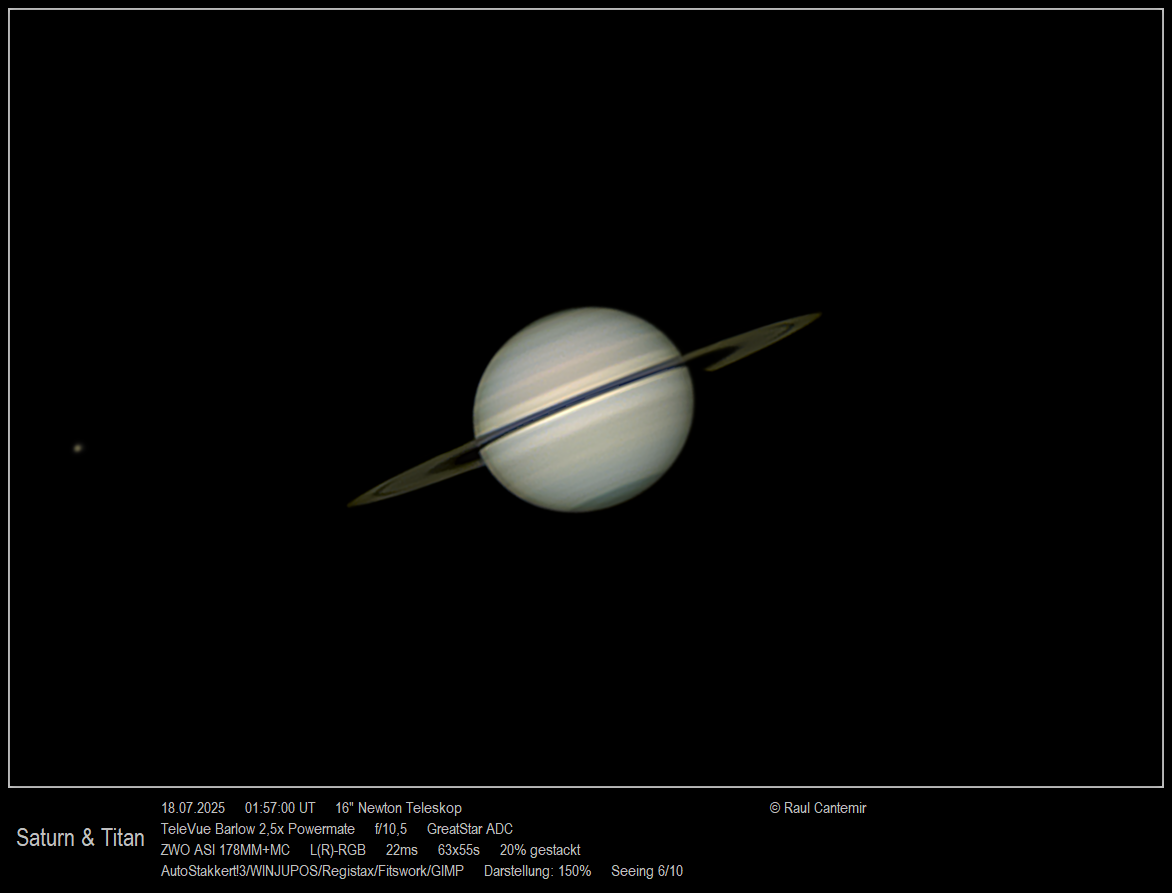Click the Titan moon dot
Screen dimensions: 1172x893
click(x=78, y=448)
